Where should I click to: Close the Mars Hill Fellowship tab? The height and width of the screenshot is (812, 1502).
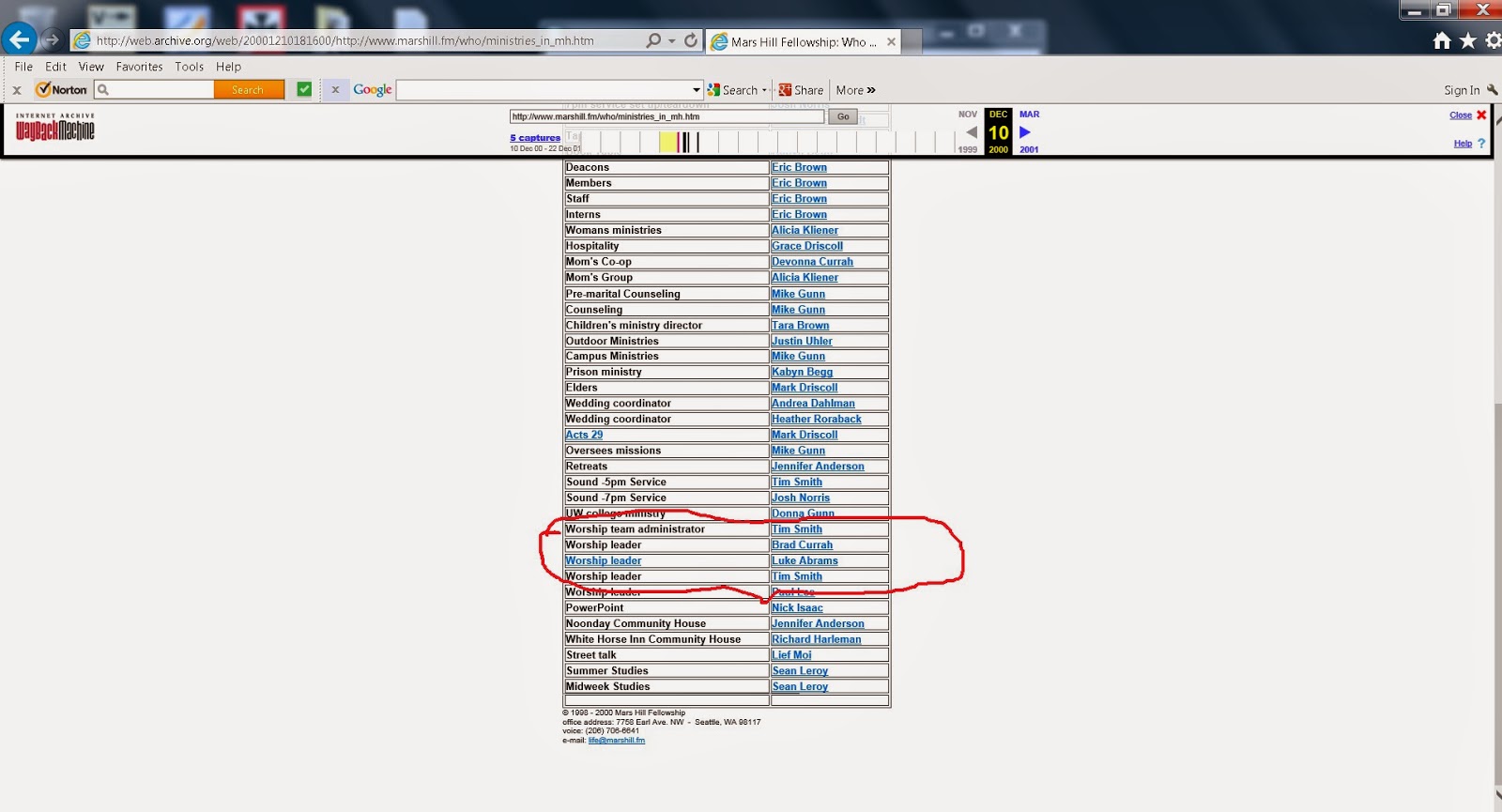tap(891, 41)
